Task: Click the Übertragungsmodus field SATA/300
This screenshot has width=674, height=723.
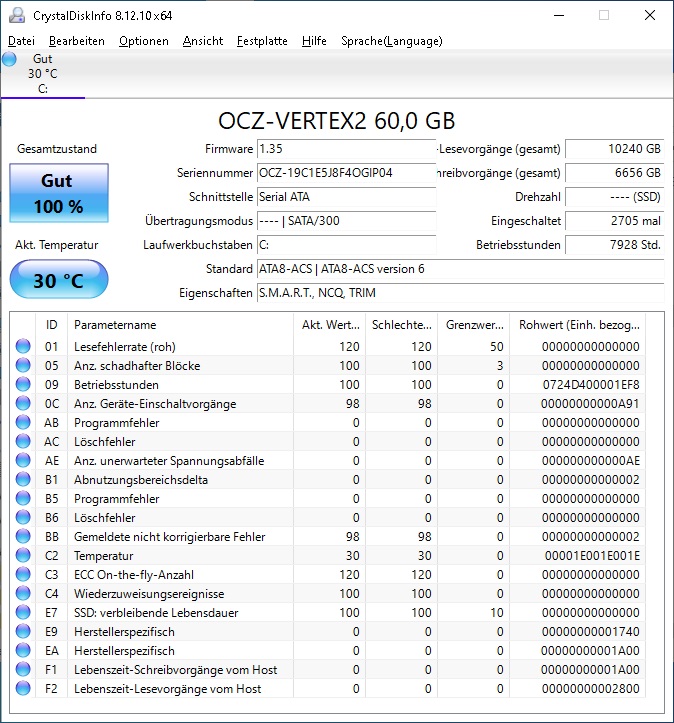Action: click(x=346, y=221)
